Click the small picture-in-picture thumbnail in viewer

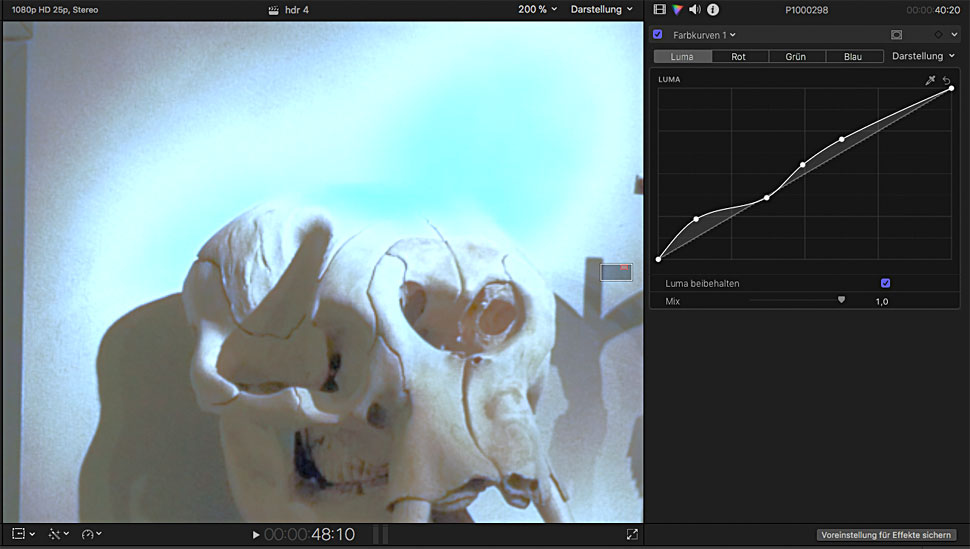pyautogui.click(x=616, y=272)
